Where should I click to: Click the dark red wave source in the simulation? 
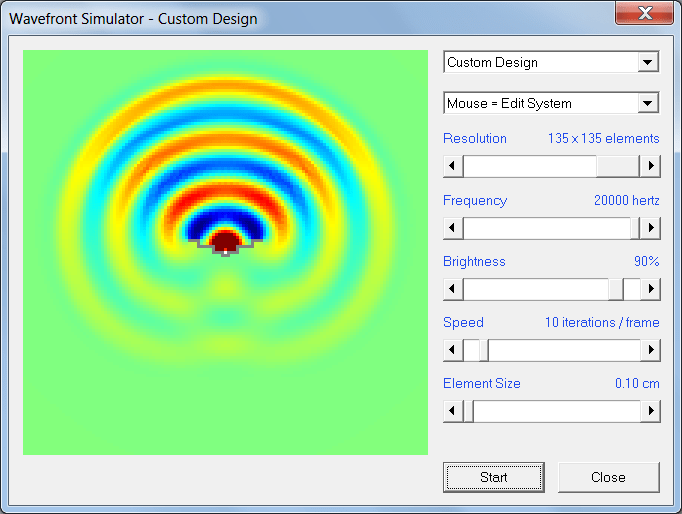tap(225, 240)
